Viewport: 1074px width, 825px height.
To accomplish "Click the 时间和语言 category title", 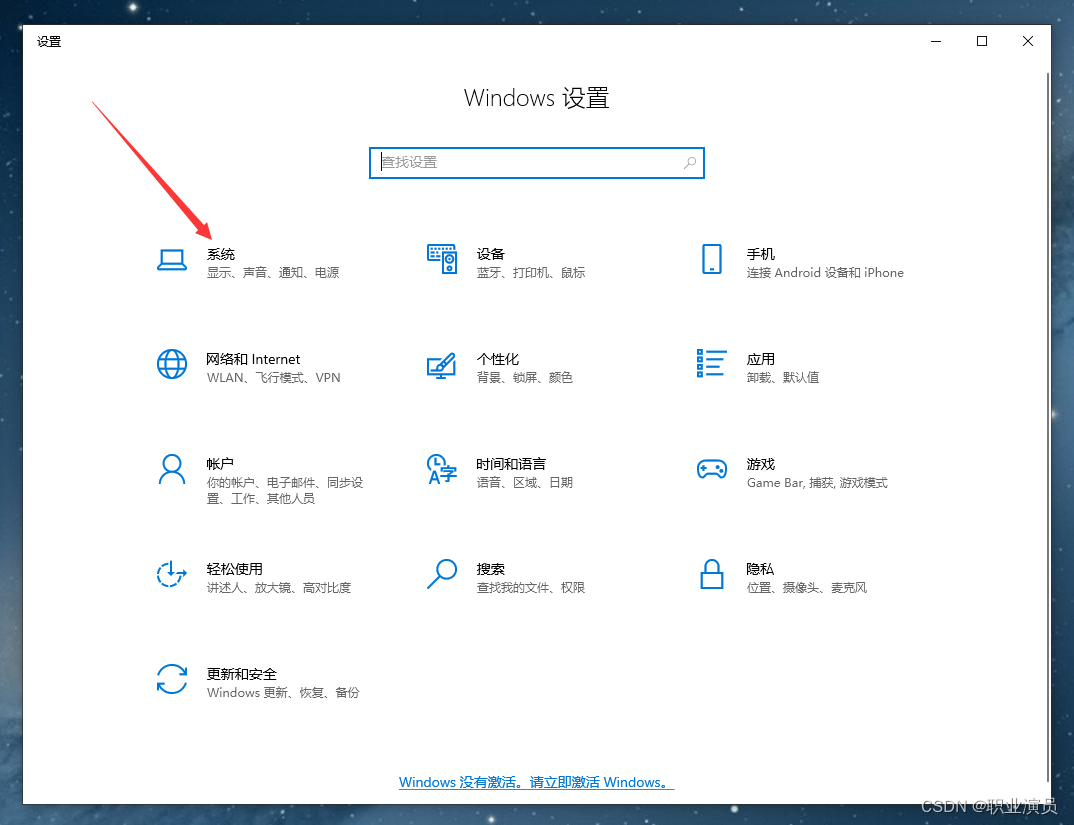I will (512, 464).
